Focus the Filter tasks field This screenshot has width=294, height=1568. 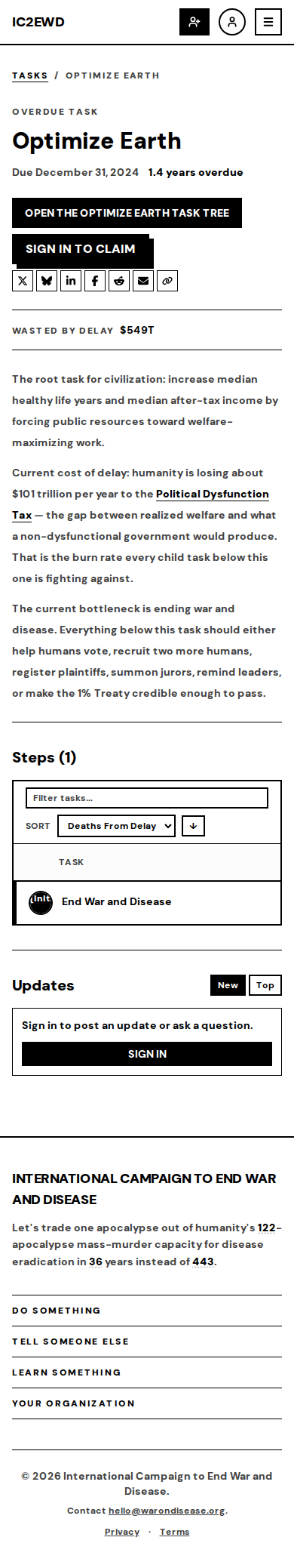pos(147,798)
